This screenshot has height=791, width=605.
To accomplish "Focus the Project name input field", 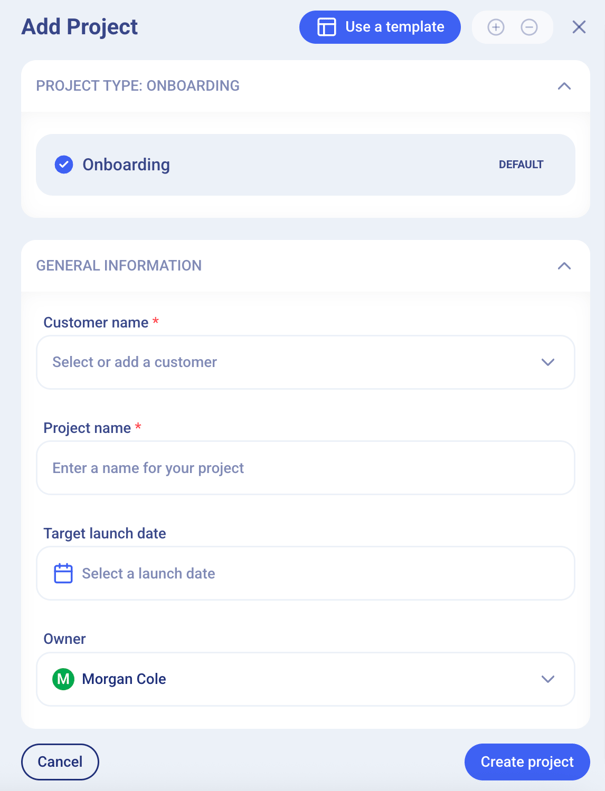I will point(305,468).
